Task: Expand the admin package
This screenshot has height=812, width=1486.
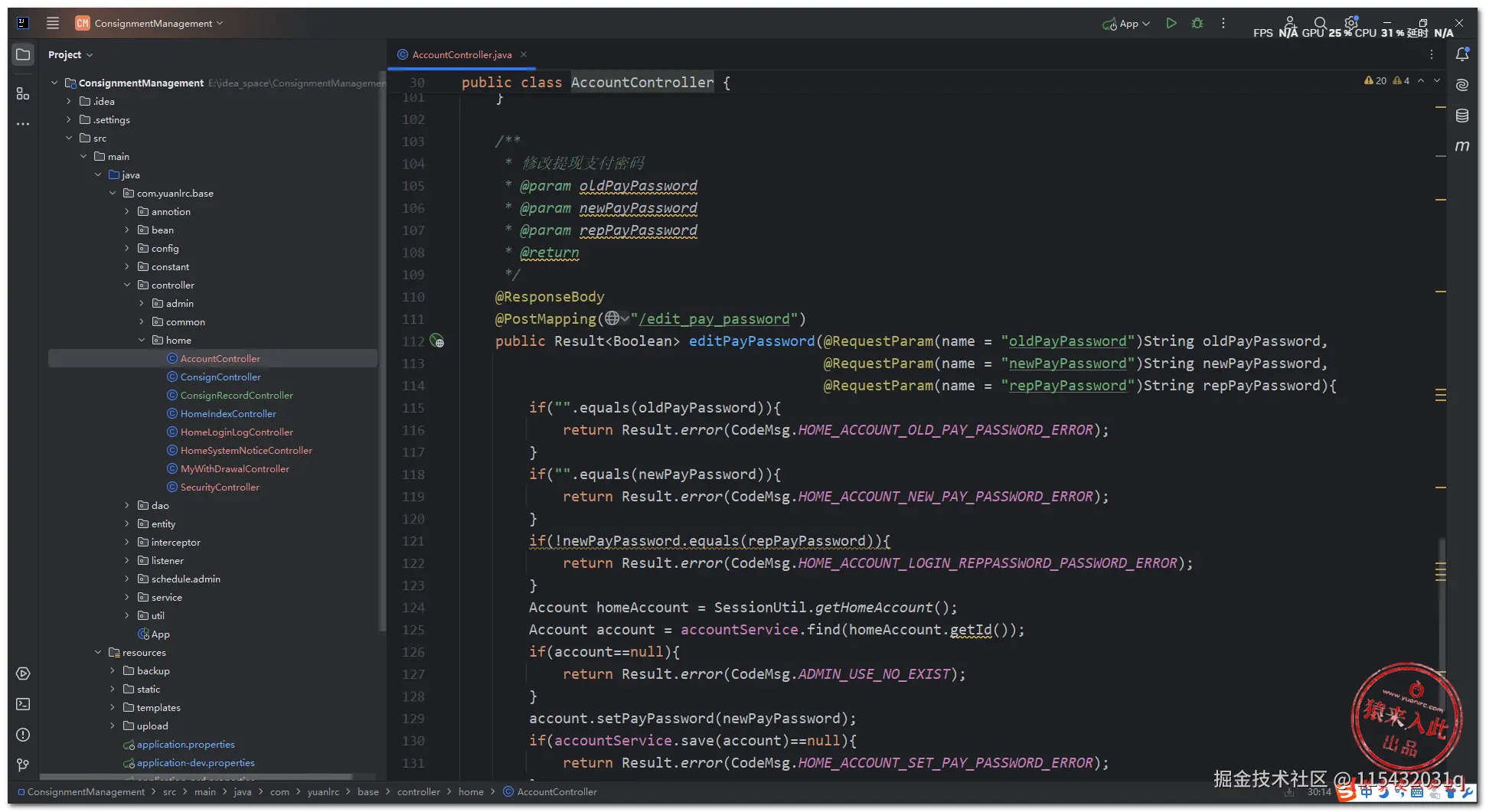Action: click(142, 303)
